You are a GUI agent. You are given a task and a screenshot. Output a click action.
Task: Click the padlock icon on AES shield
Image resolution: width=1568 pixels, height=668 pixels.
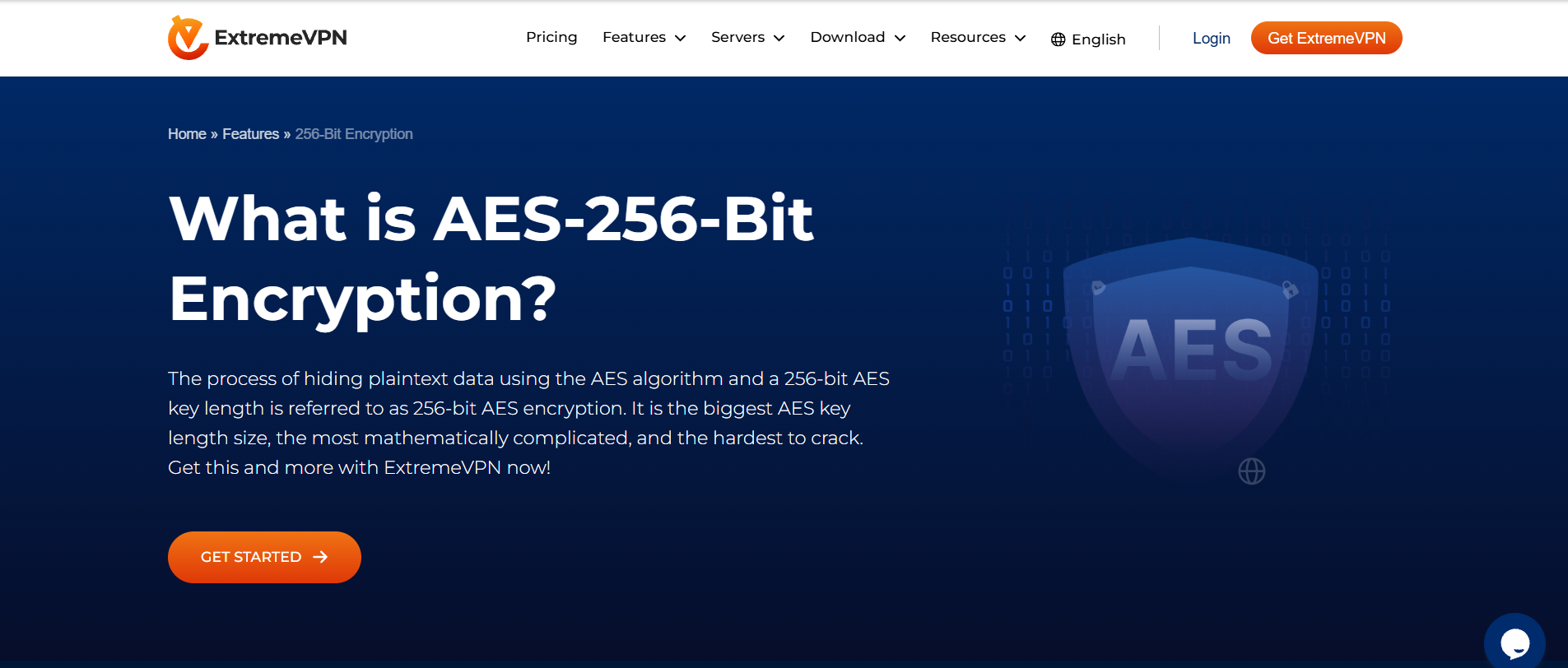point(1290,290)
